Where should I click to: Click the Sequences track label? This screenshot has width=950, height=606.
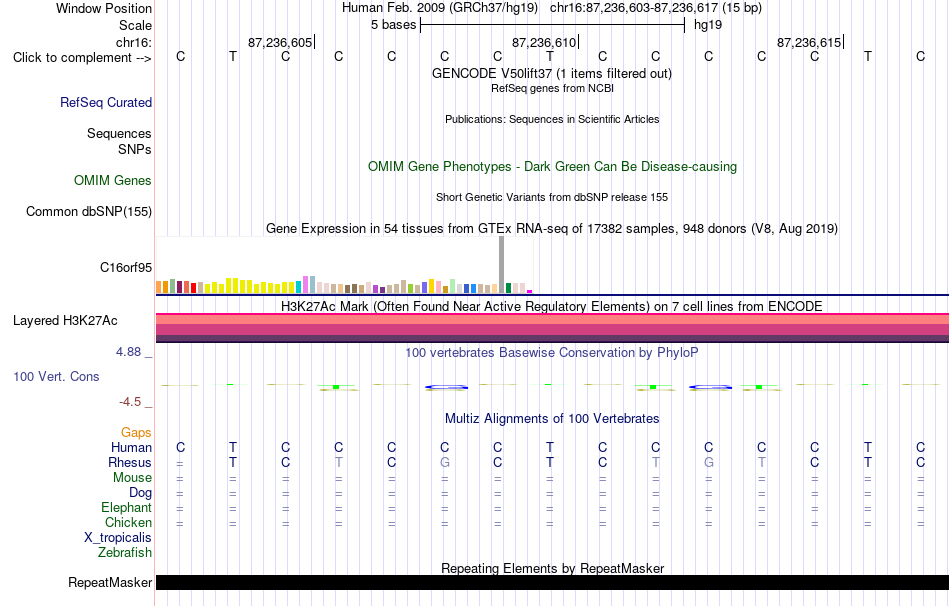pyautogui.click(x=119, y=133)
